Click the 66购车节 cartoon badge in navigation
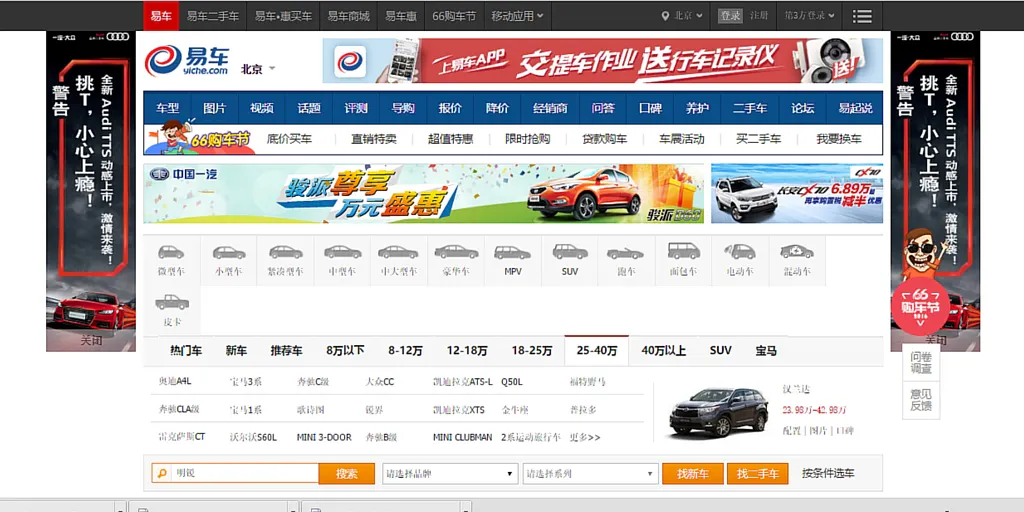The image size is (1024, 512). pos(199,136)
